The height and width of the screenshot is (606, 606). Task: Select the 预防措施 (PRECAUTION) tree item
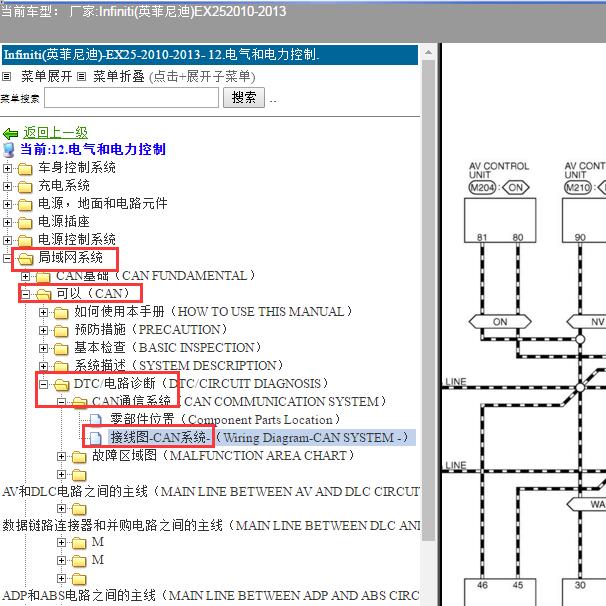[x=151, y=330]
